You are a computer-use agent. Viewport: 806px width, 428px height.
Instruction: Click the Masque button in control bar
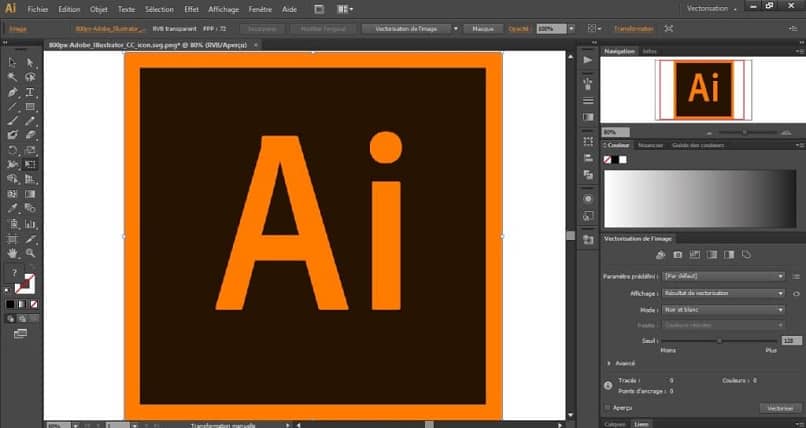483,29
